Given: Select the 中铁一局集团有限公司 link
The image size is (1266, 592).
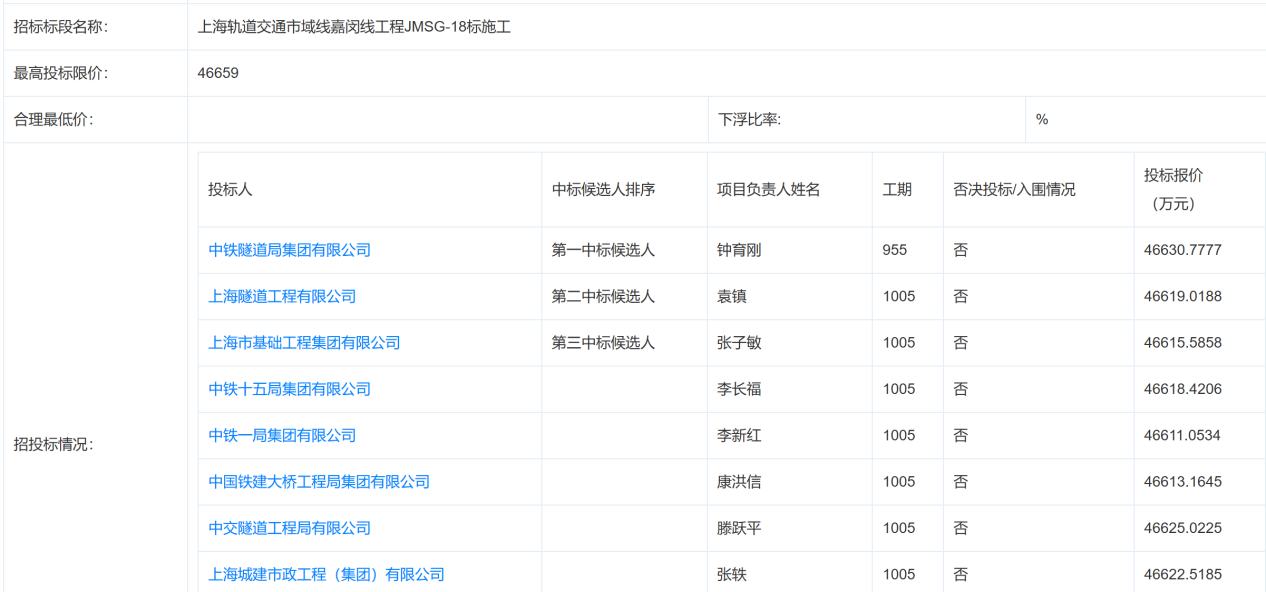Looking at the screenshot, I should [x=282, y=435].
